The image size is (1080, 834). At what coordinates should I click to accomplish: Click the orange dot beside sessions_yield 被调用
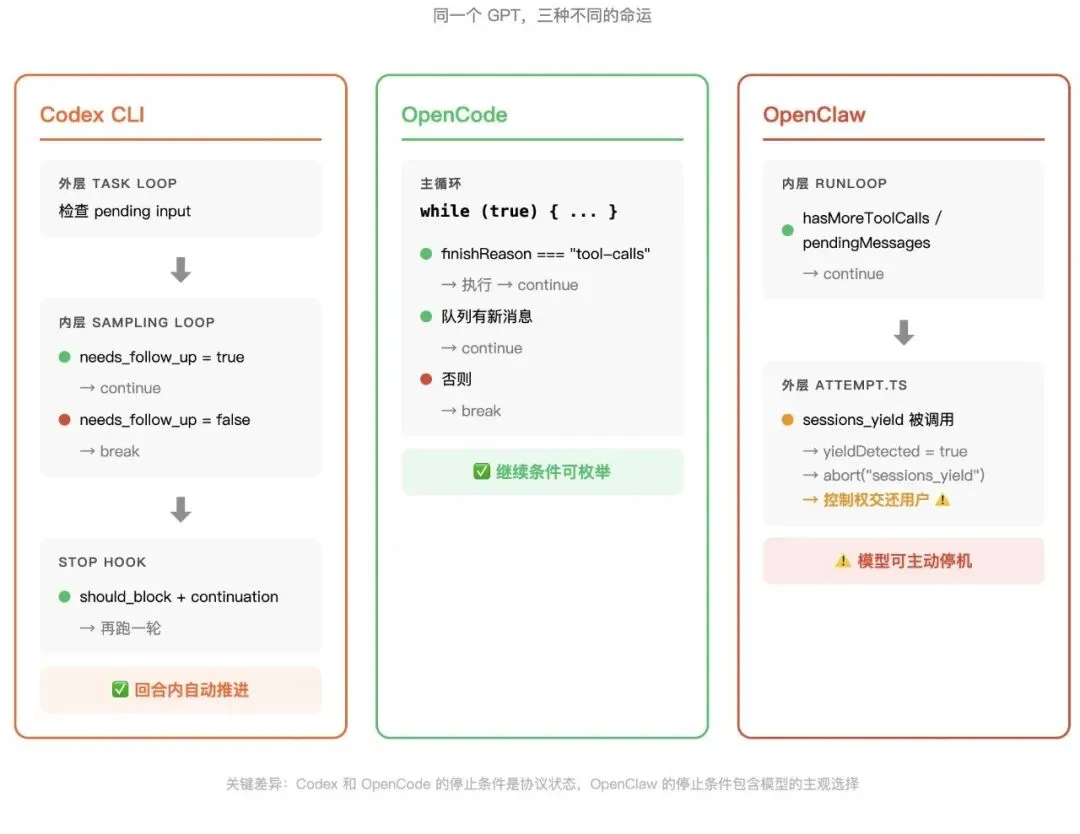[788, 419]
